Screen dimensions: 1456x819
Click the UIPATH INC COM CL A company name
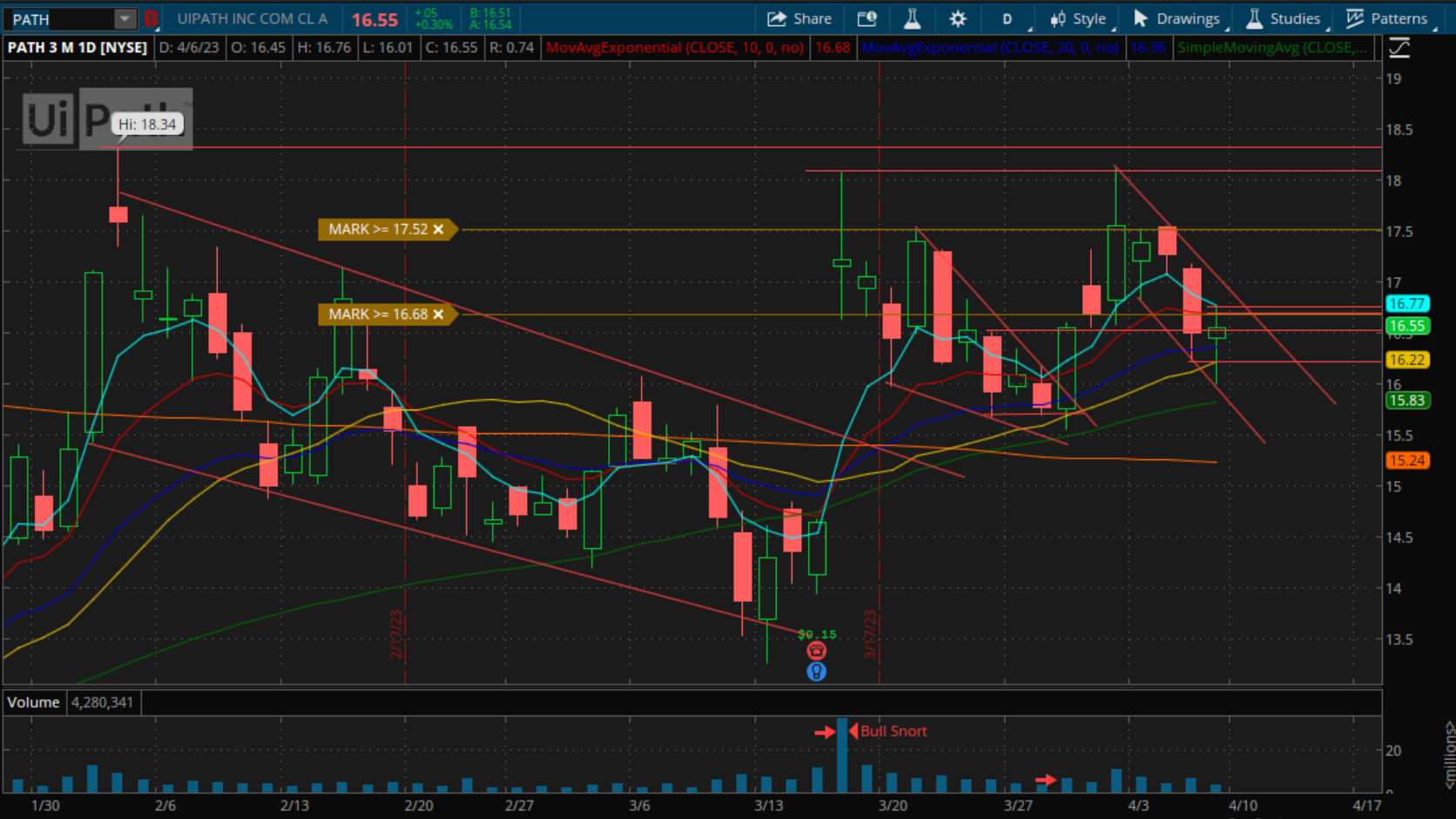[x=253, y=18]
